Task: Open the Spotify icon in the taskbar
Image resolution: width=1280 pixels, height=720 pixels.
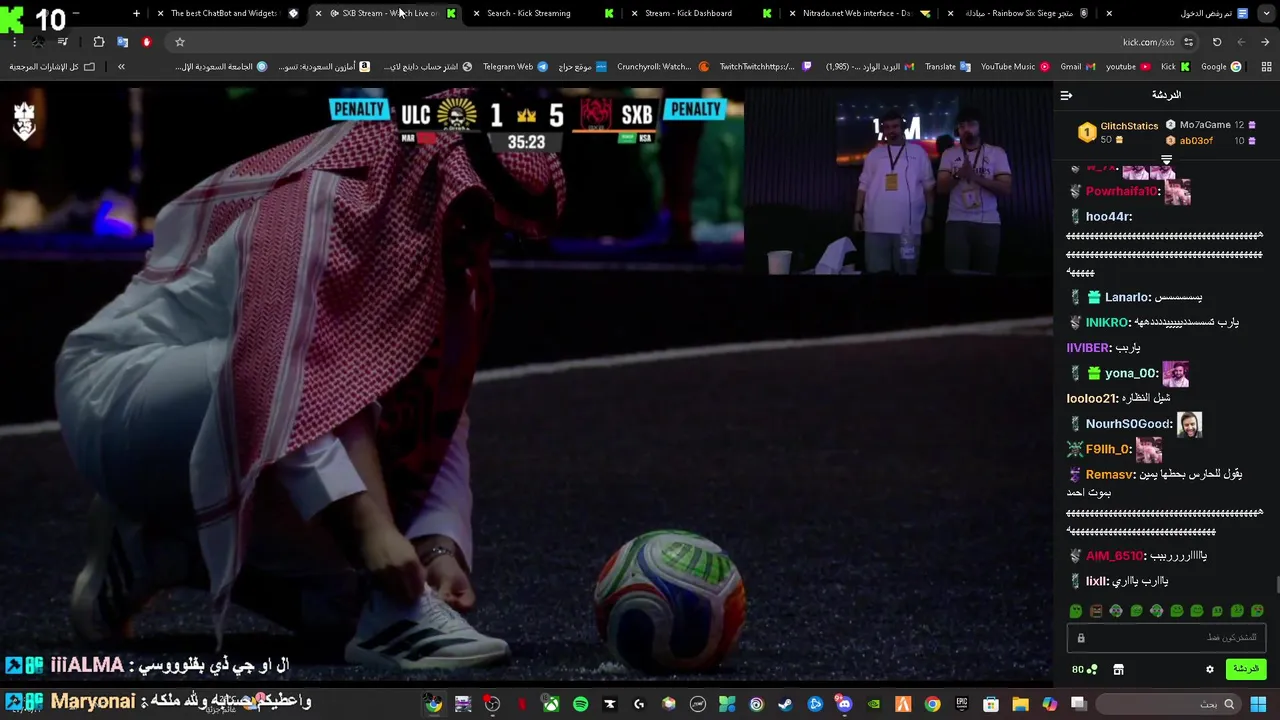Action: (580, 704)
